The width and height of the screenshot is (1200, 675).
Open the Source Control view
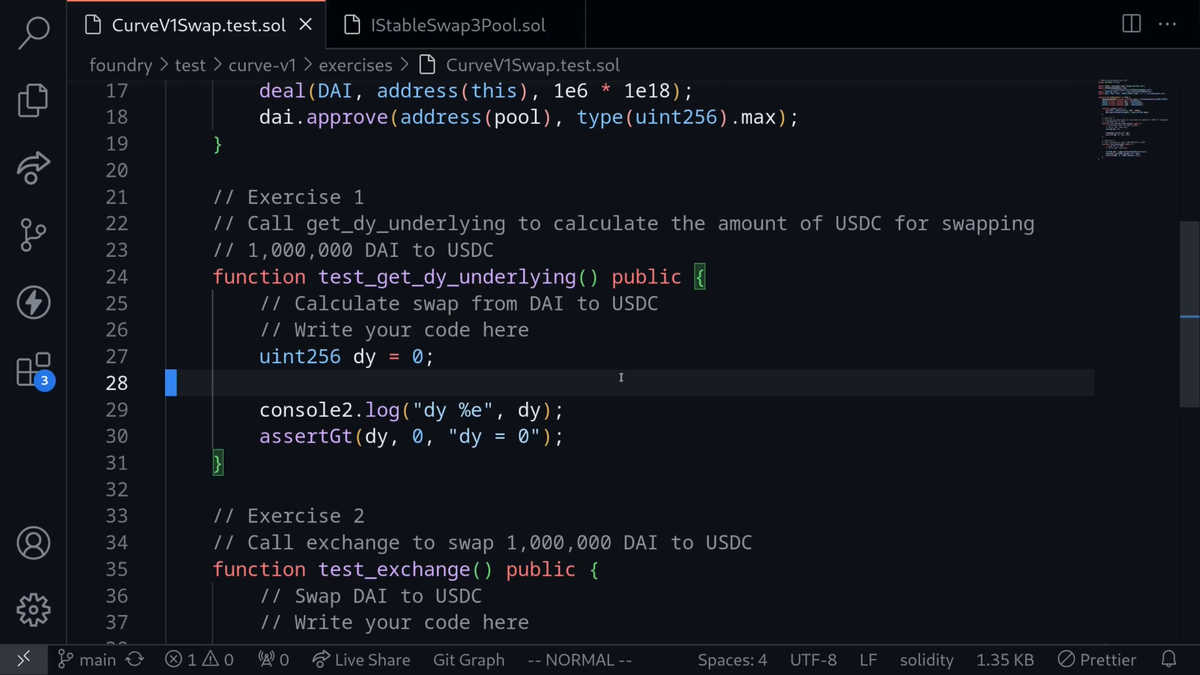(33, 235)
